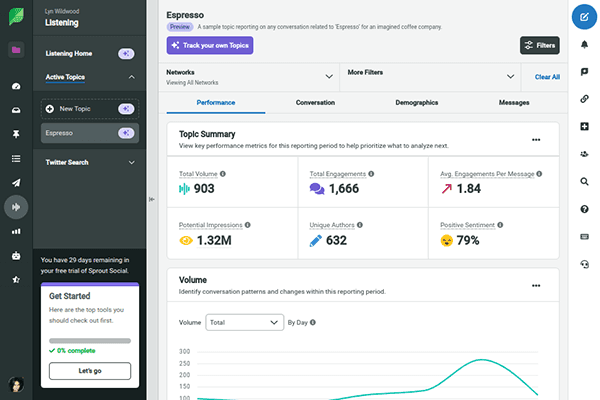
Task: Click the Reports bar chart icon
Action: [x=16, y=231]
